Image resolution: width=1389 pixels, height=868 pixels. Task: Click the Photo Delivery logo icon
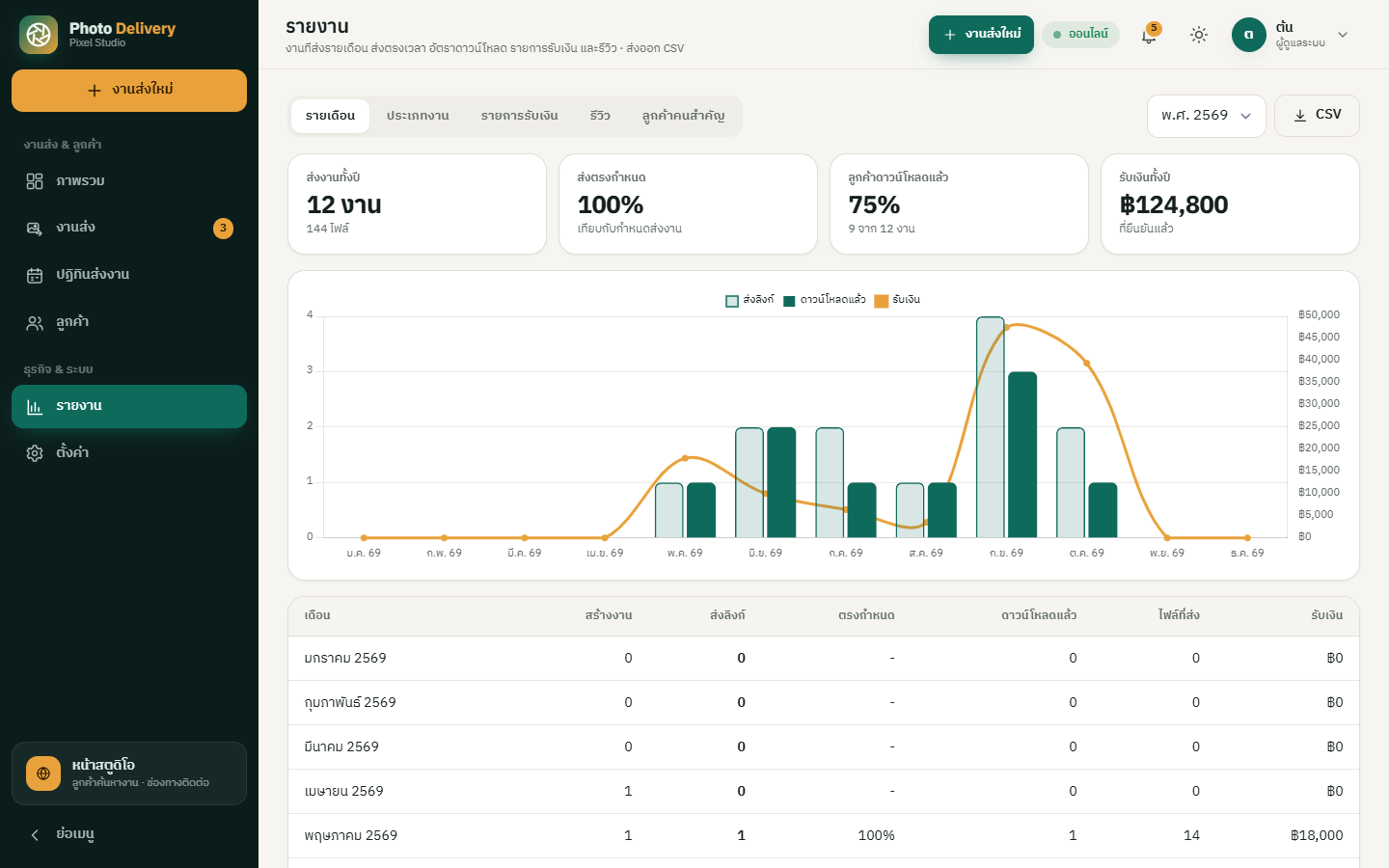click(x=39, y=35)
